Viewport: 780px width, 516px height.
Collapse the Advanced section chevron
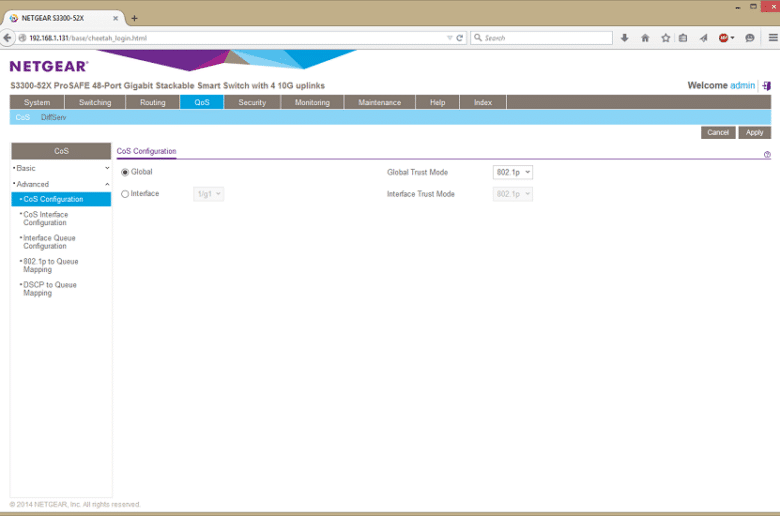point(107,184)
